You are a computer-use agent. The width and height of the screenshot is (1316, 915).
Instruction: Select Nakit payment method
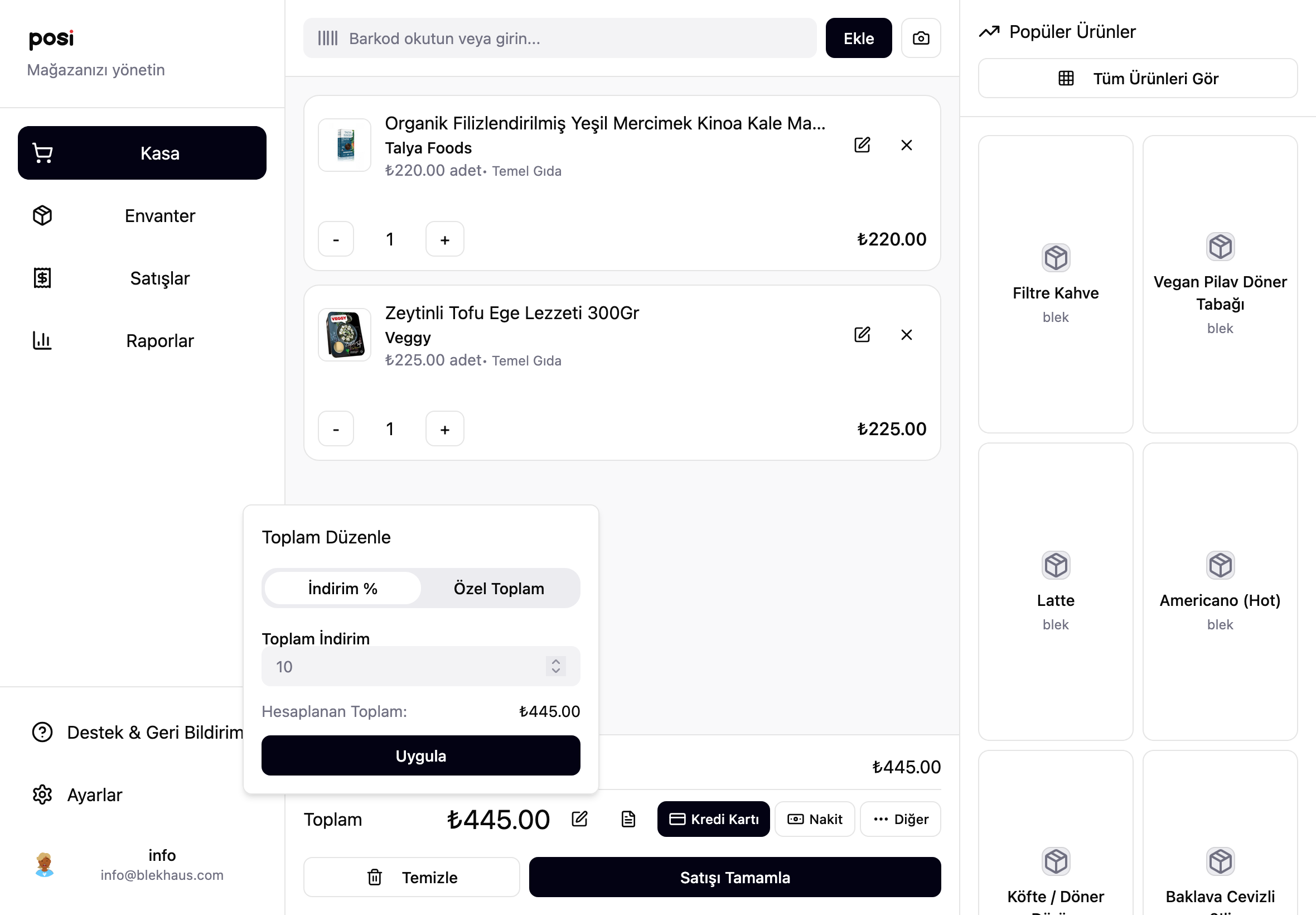click(815, 819)
